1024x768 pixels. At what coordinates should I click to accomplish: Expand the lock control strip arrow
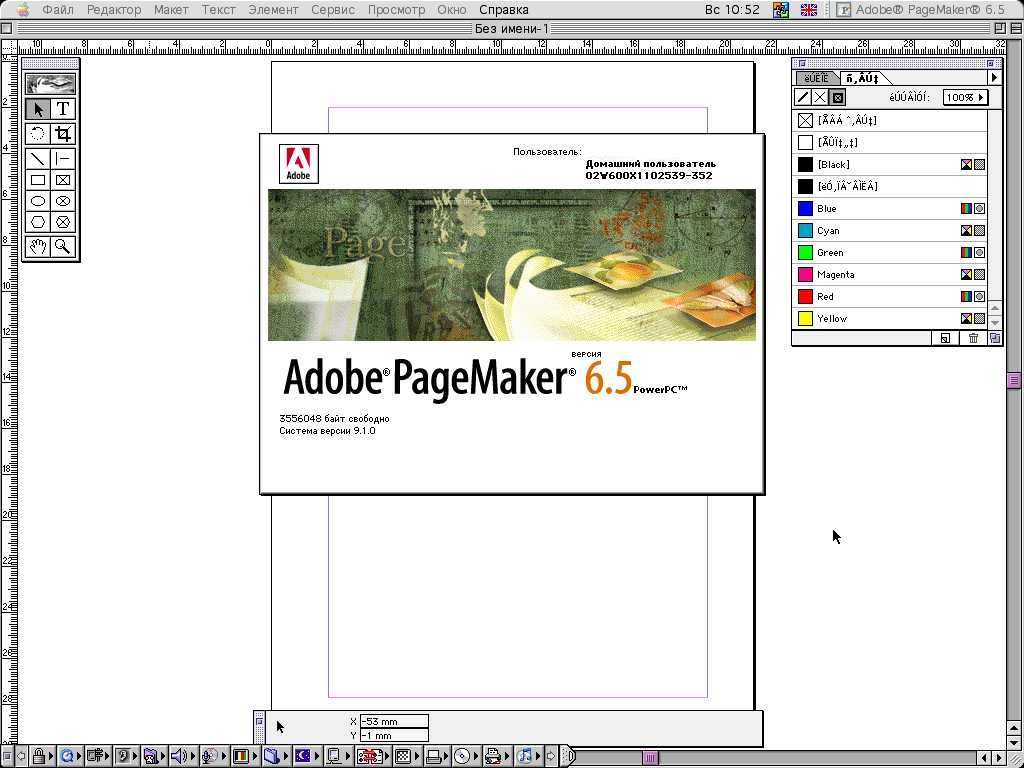51,756
